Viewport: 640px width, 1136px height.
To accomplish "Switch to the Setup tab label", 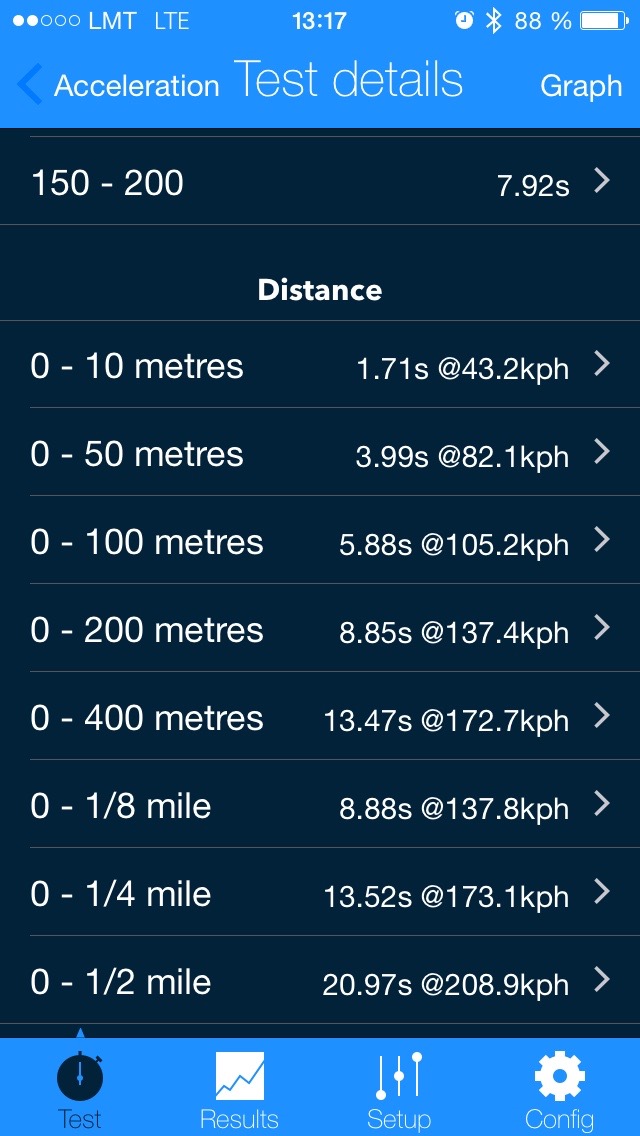I will [x=399, y=1119].
